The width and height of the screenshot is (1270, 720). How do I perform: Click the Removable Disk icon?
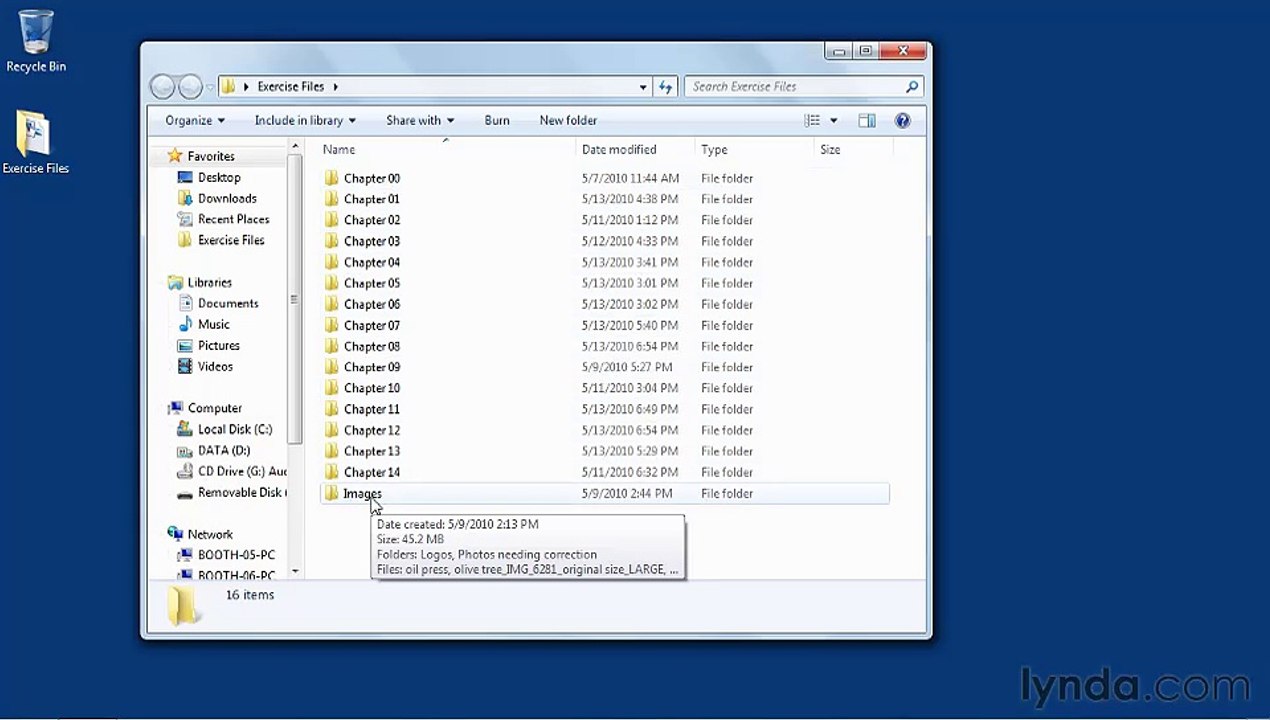click(x=185, y=493)
